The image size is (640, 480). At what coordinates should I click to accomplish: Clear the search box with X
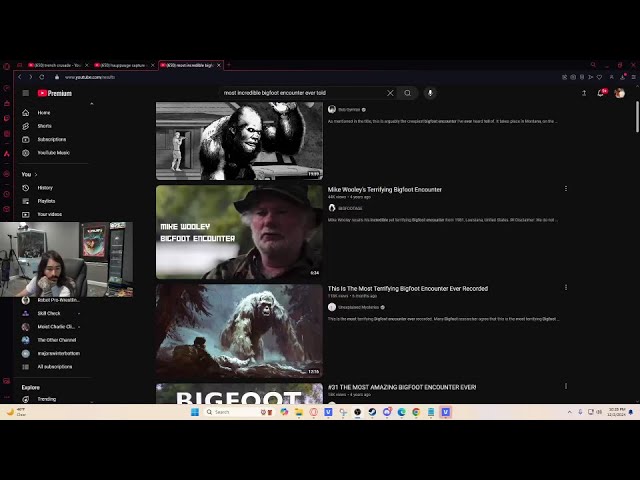click(390, 93)
